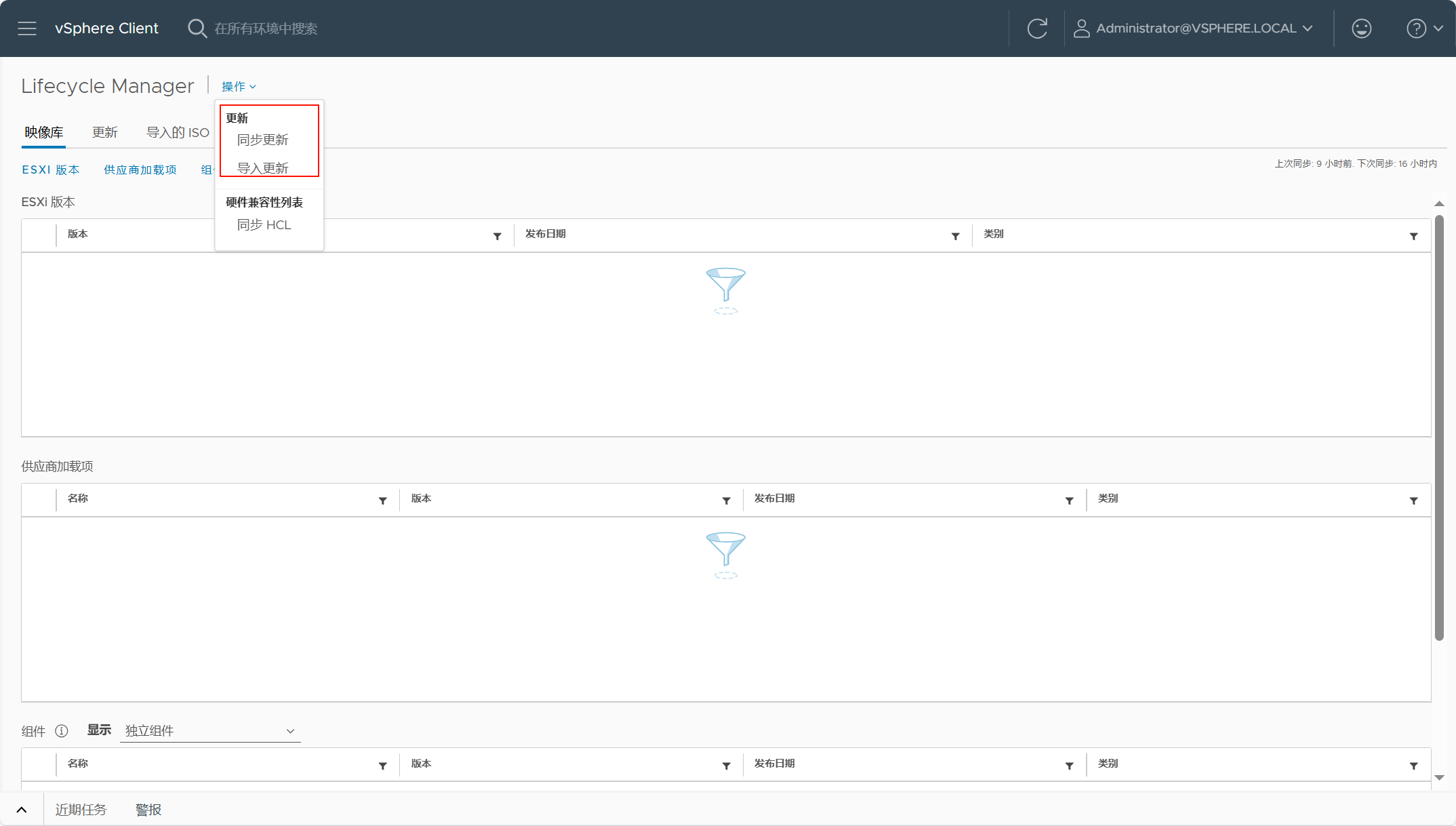Open the help question mark icon
Viewport: 1456px width, 826px height.
1416,28
